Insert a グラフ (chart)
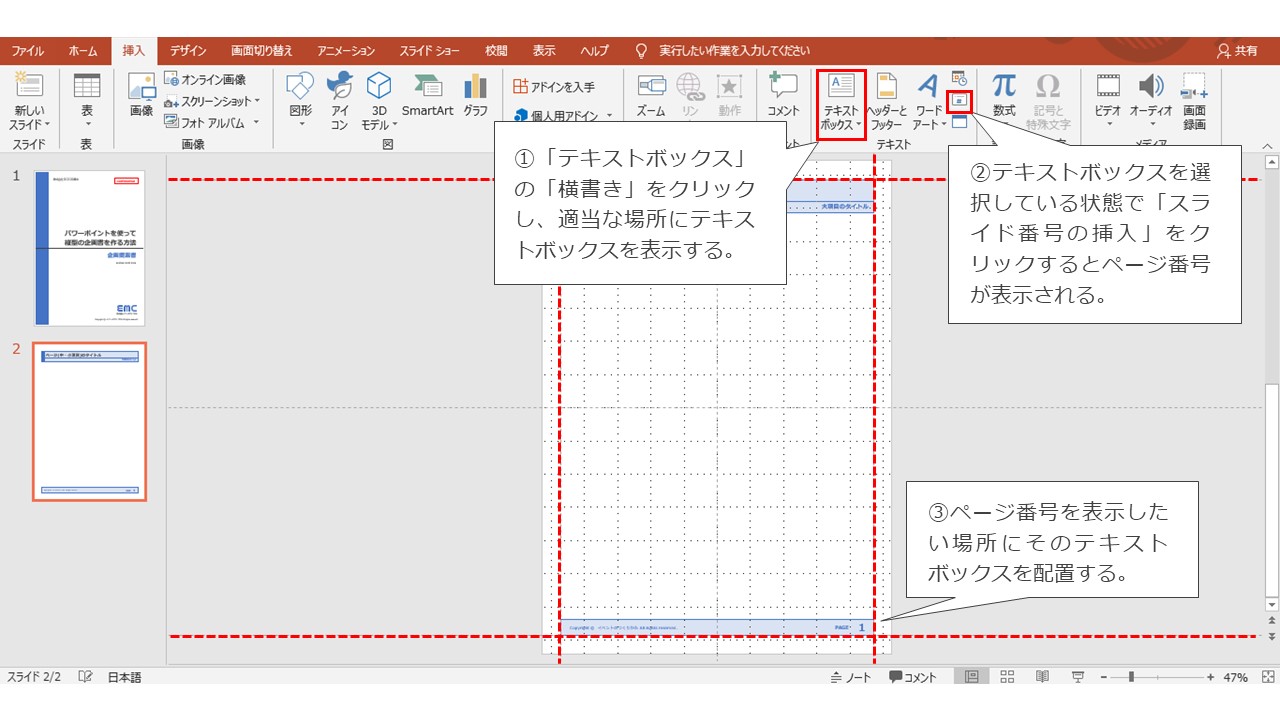Image resolution: width=1280 pixels, height=720 pixels. pyautogui.click(x=476, y=95)
